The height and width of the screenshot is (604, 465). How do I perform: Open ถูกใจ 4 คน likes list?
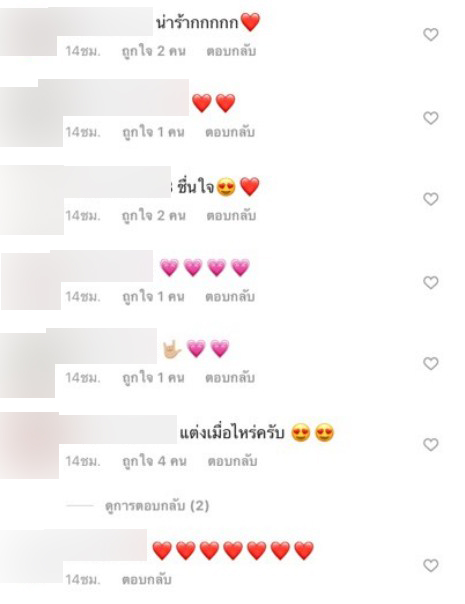154,461
